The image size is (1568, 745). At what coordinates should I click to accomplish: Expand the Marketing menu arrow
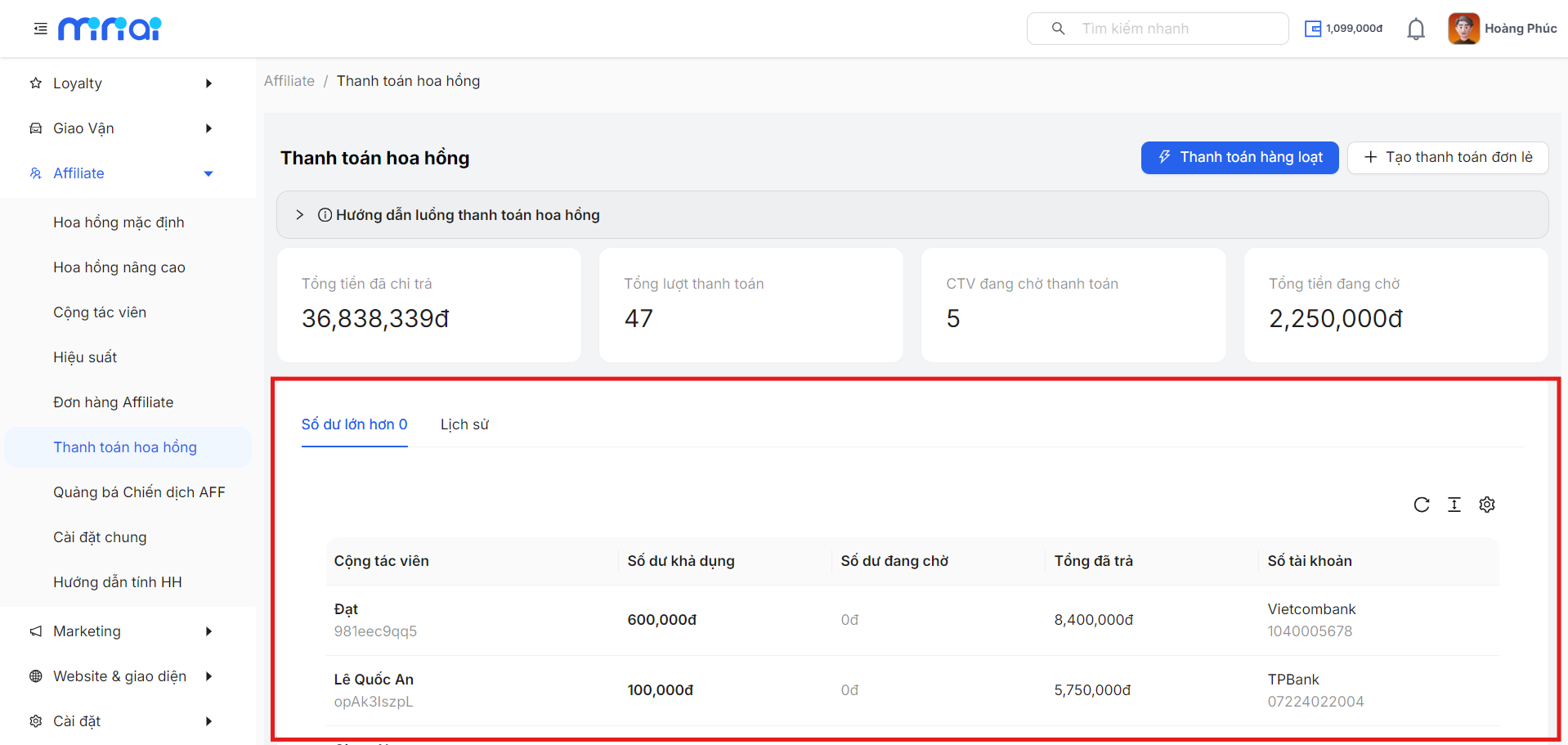pyautogui.click(x=208, y=631)
